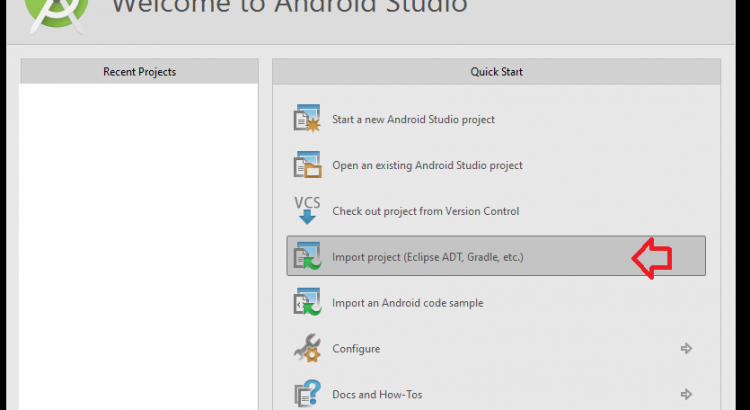Image resolution: width=750 pixels, height=410 pixels.
Task: Click the VCS checkout arrow icon
Action: pos(306,211)
